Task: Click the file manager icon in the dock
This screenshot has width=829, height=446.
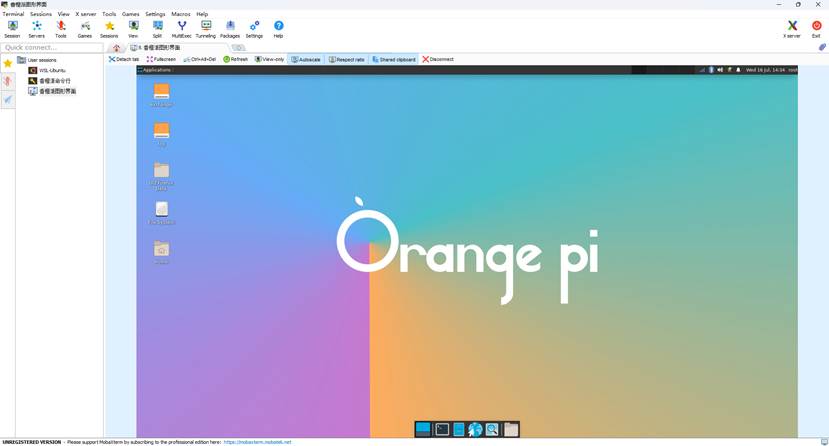Action: (x=459, y=429)
